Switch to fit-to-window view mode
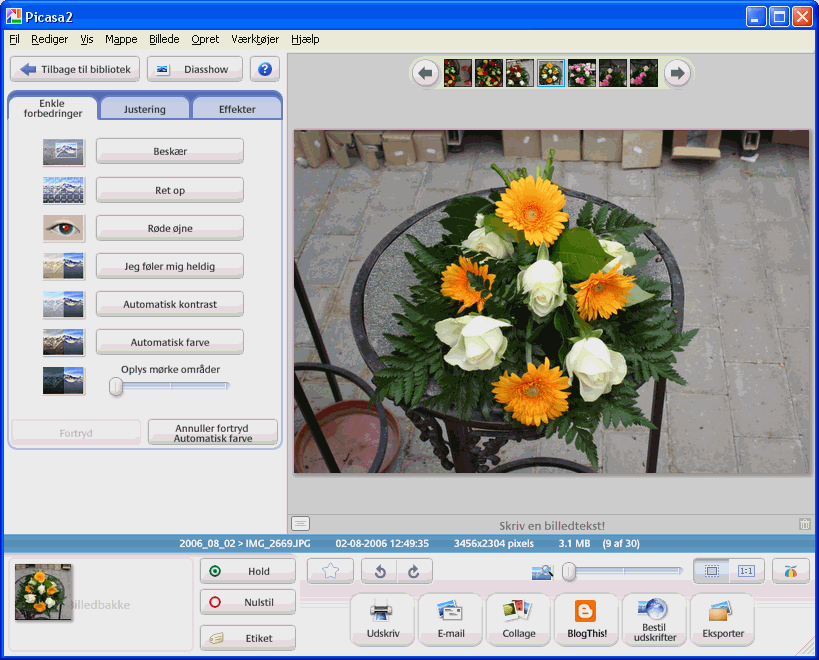Viewport: 819px width, 660px height. pos(712,571)
